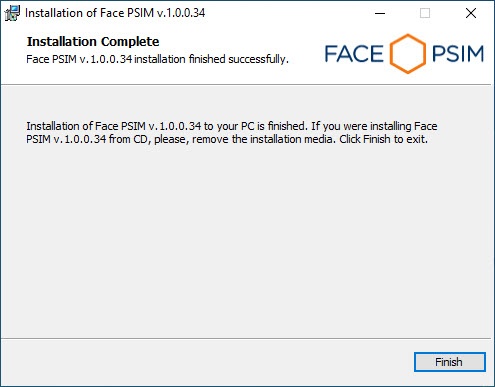Image resolution: width=495 pixels, height=387 pixels.
Task: Click the window title bar text
Action: click(x=115, y=13)
